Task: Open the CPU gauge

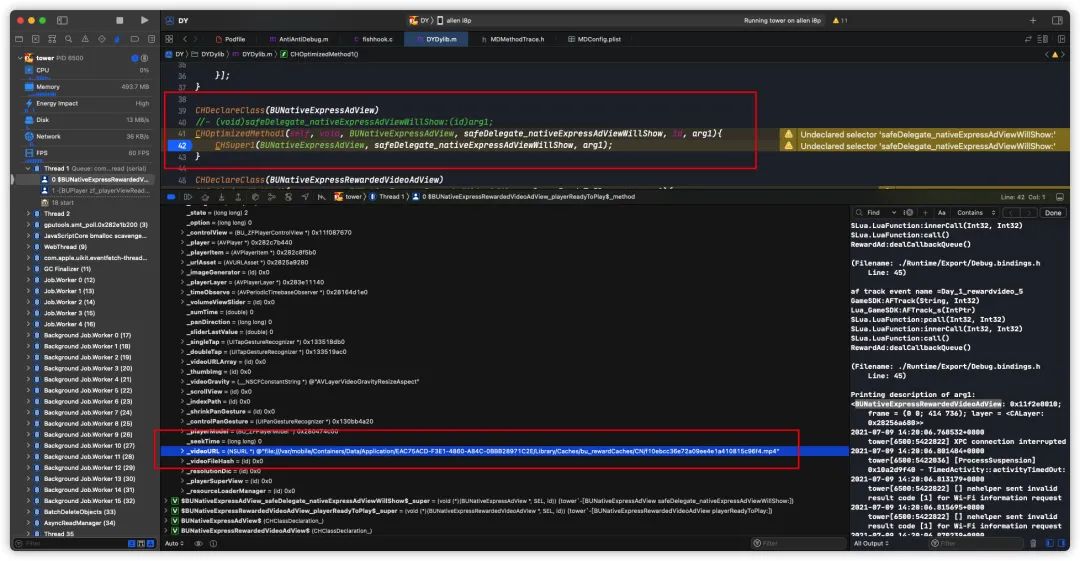Action: point(87,70)
